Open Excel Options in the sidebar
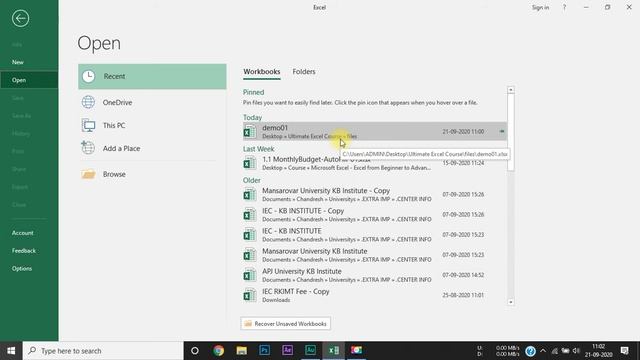This screenshot has height=360, width=640. (x=22, y=269)
